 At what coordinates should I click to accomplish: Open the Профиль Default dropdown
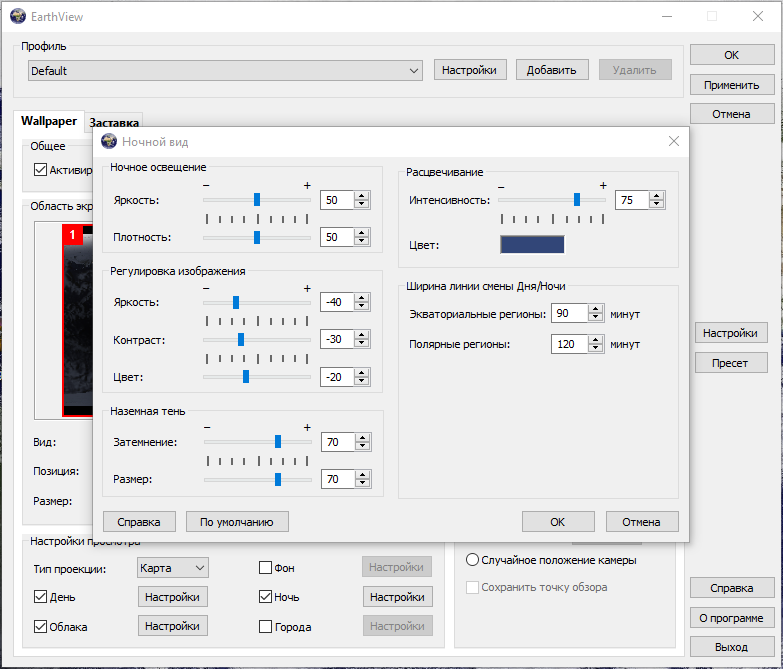[x=225, y=70]
